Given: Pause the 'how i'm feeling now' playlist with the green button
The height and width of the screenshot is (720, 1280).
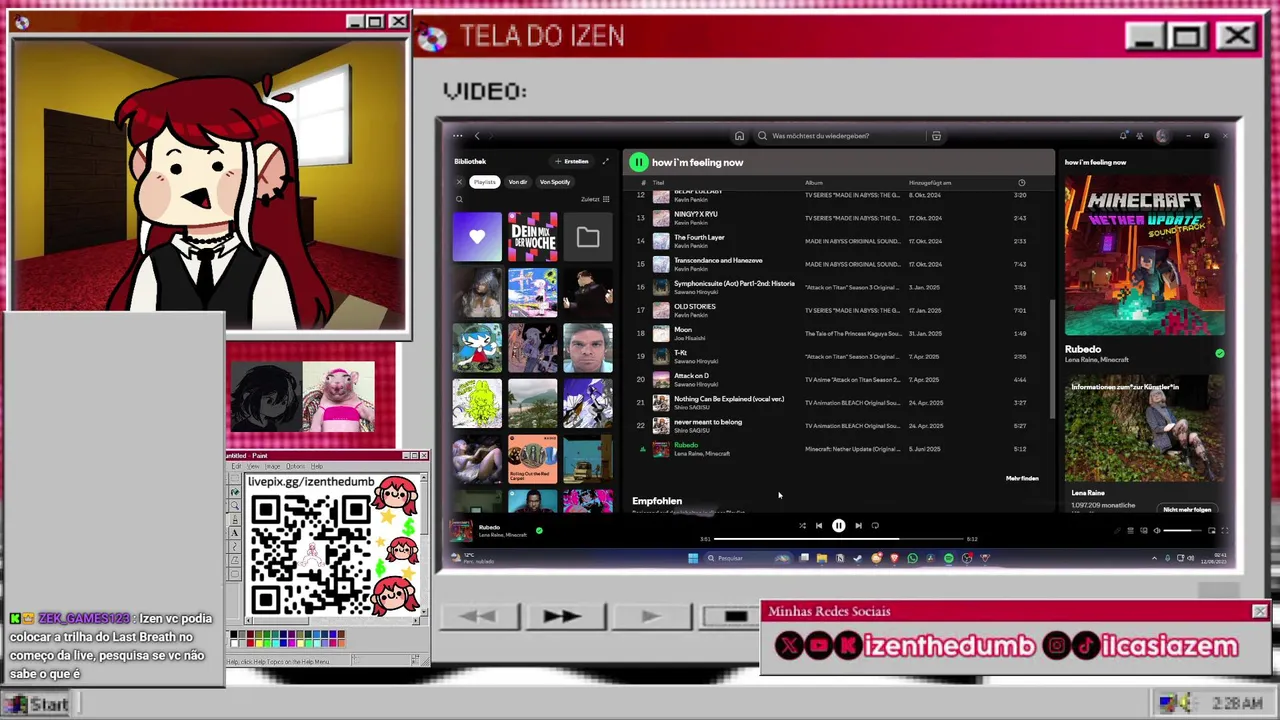Looking at the screenshot, I should coord(638,162).
